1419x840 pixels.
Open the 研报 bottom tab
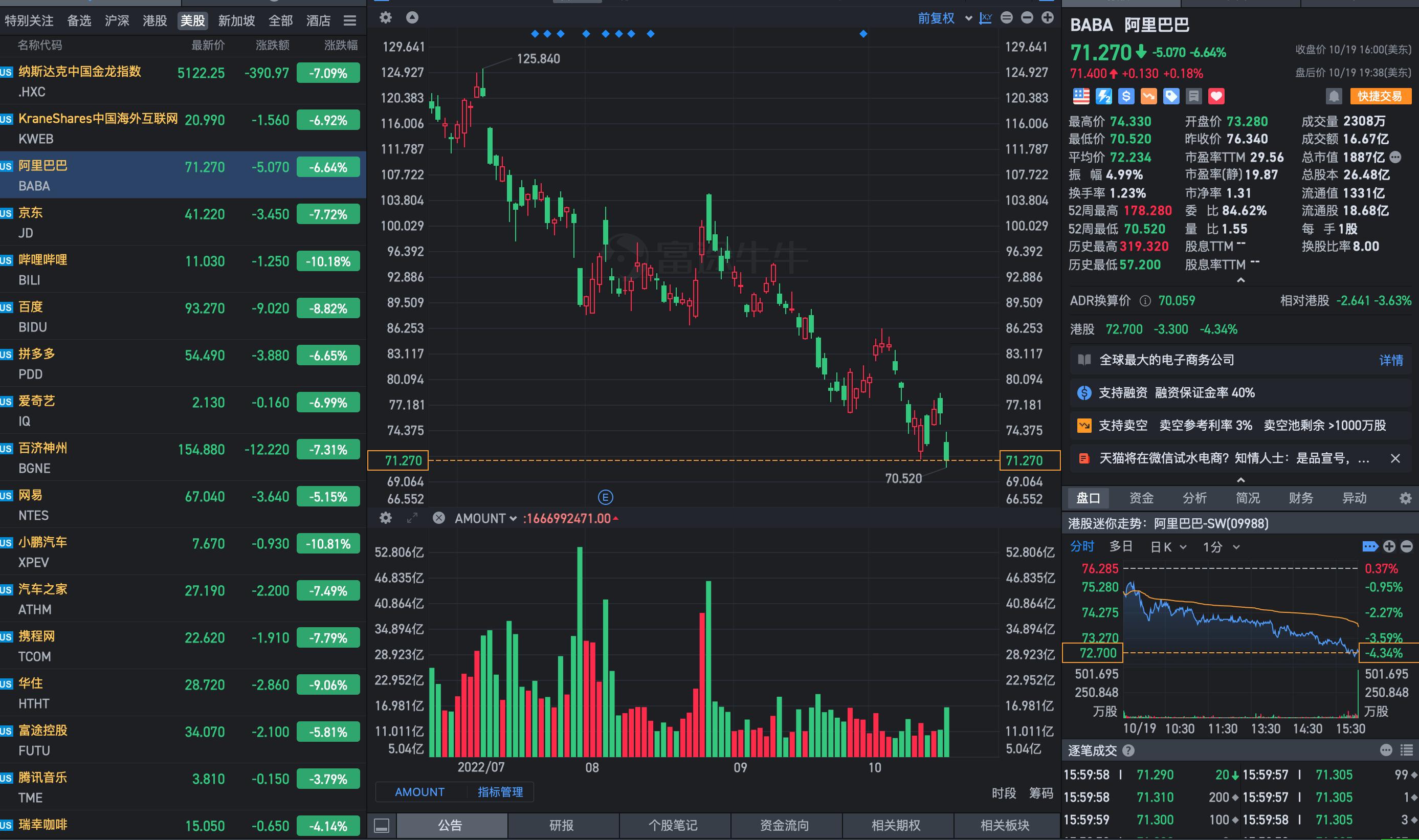(562, 826)
